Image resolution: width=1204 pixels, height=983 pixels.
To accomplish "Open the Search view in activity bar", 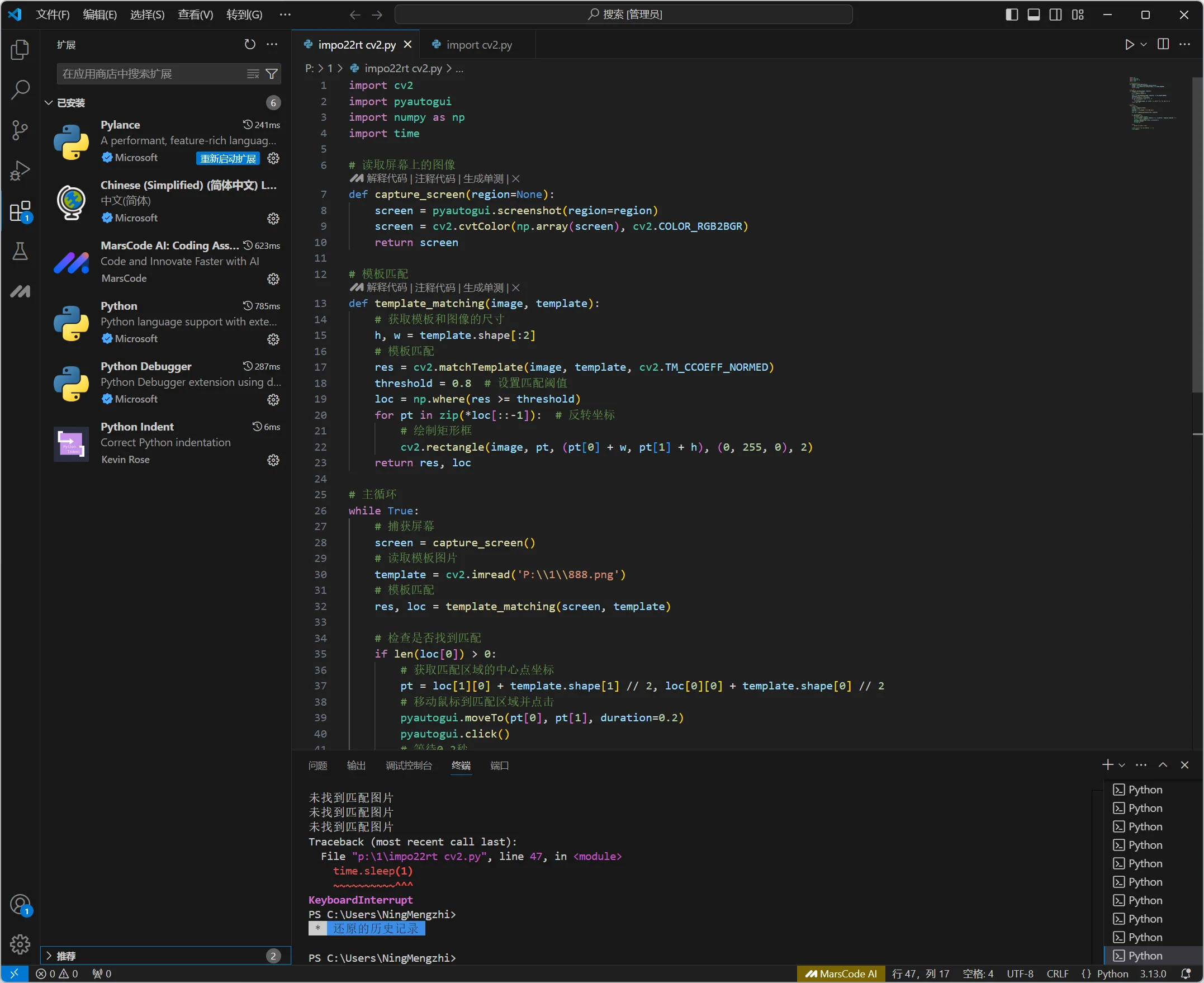I will (20, 89).
